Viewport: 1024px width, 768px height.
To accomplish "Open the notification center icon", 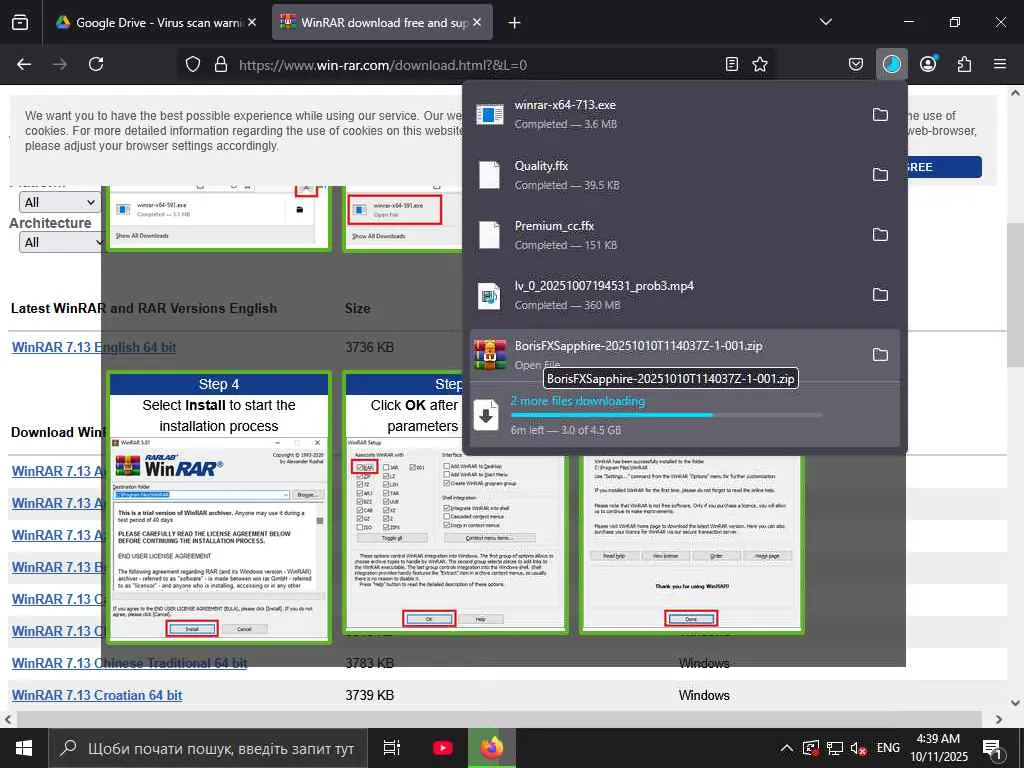I will tap(992, 749).
